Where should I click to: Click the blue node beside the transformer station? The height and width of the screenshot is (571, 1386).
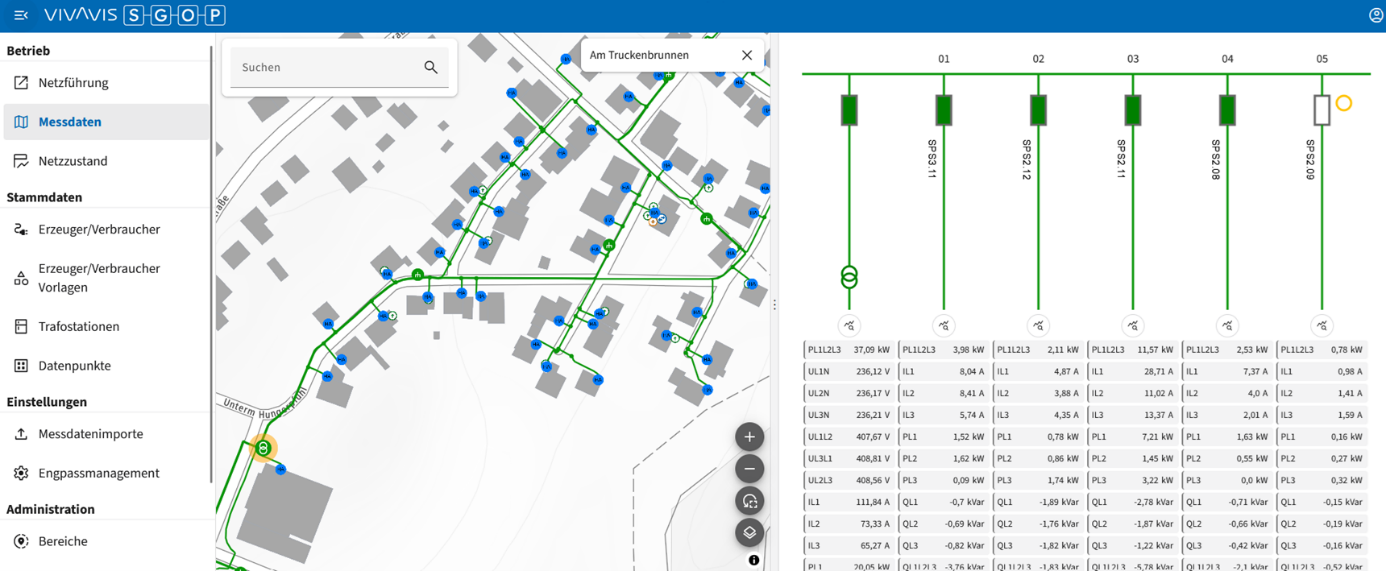pyautogui.click(x=280, y=469)
